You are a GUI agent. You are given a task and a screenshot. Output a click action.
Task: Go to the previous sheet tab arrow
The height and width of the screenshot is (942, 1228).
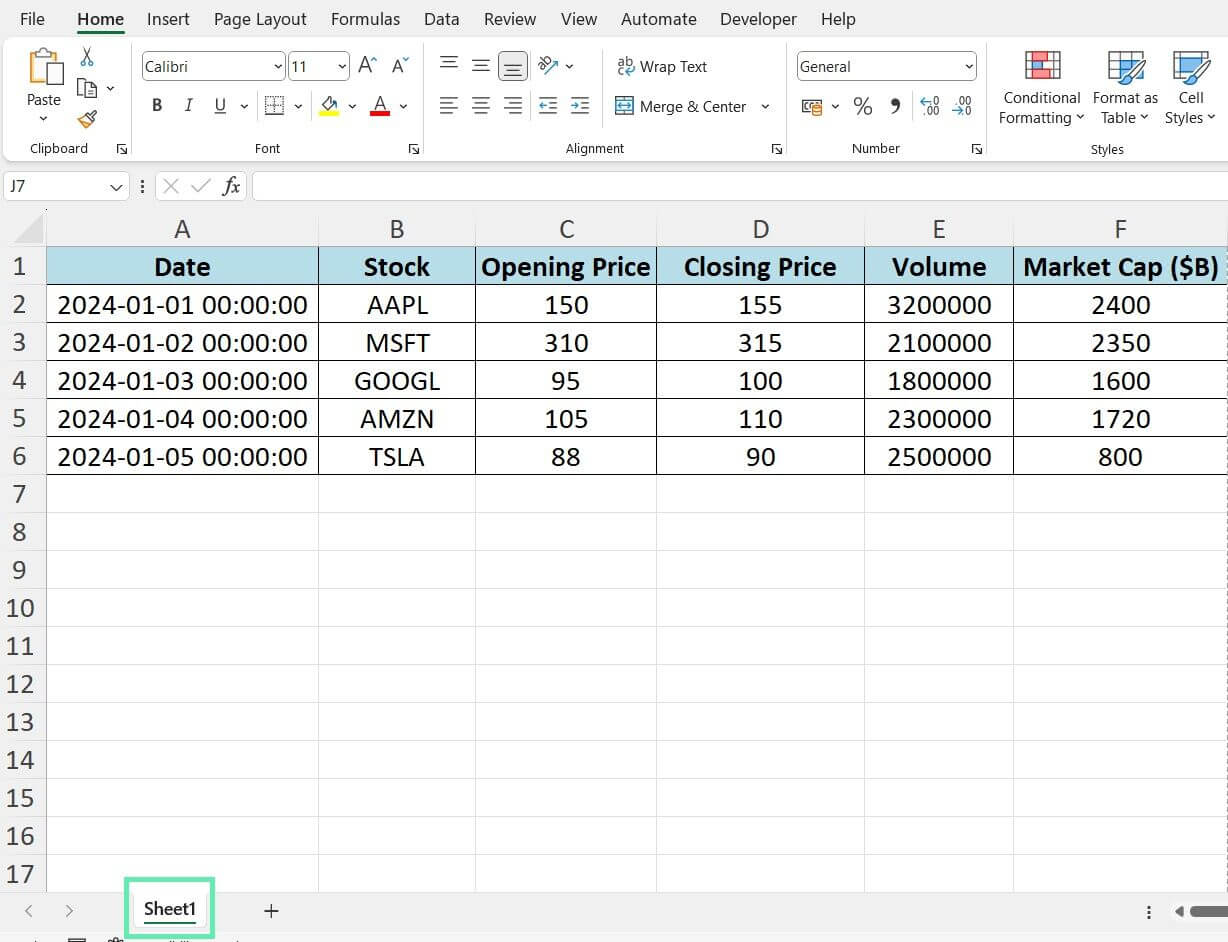click(29, 910)
